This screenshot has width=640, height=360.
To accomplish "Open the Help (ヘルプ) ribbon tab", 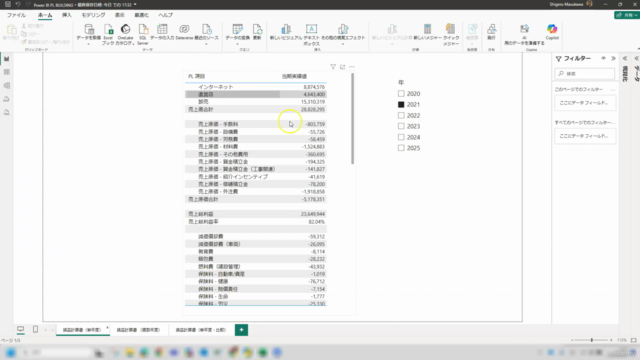I will click(x=165, y=15).
